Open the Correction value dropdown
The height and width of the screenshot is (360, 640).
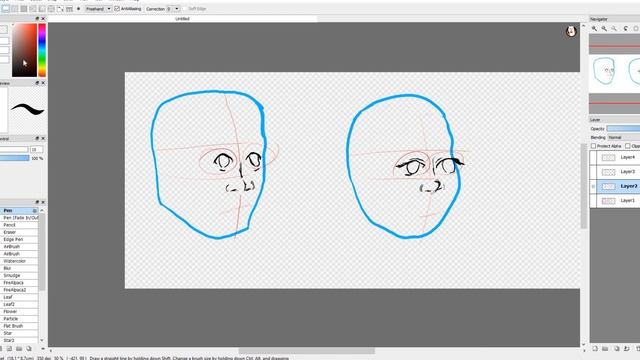point(173,9)
